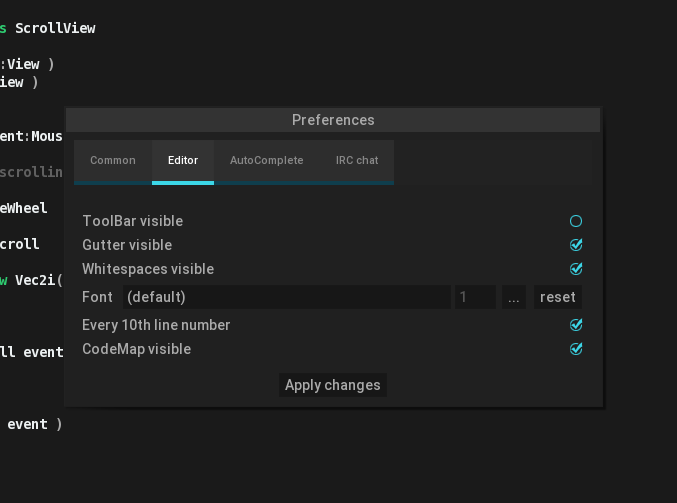The image size is (677, 503).
Task: Go to the IRC chat tab
Action: [357, 160]
